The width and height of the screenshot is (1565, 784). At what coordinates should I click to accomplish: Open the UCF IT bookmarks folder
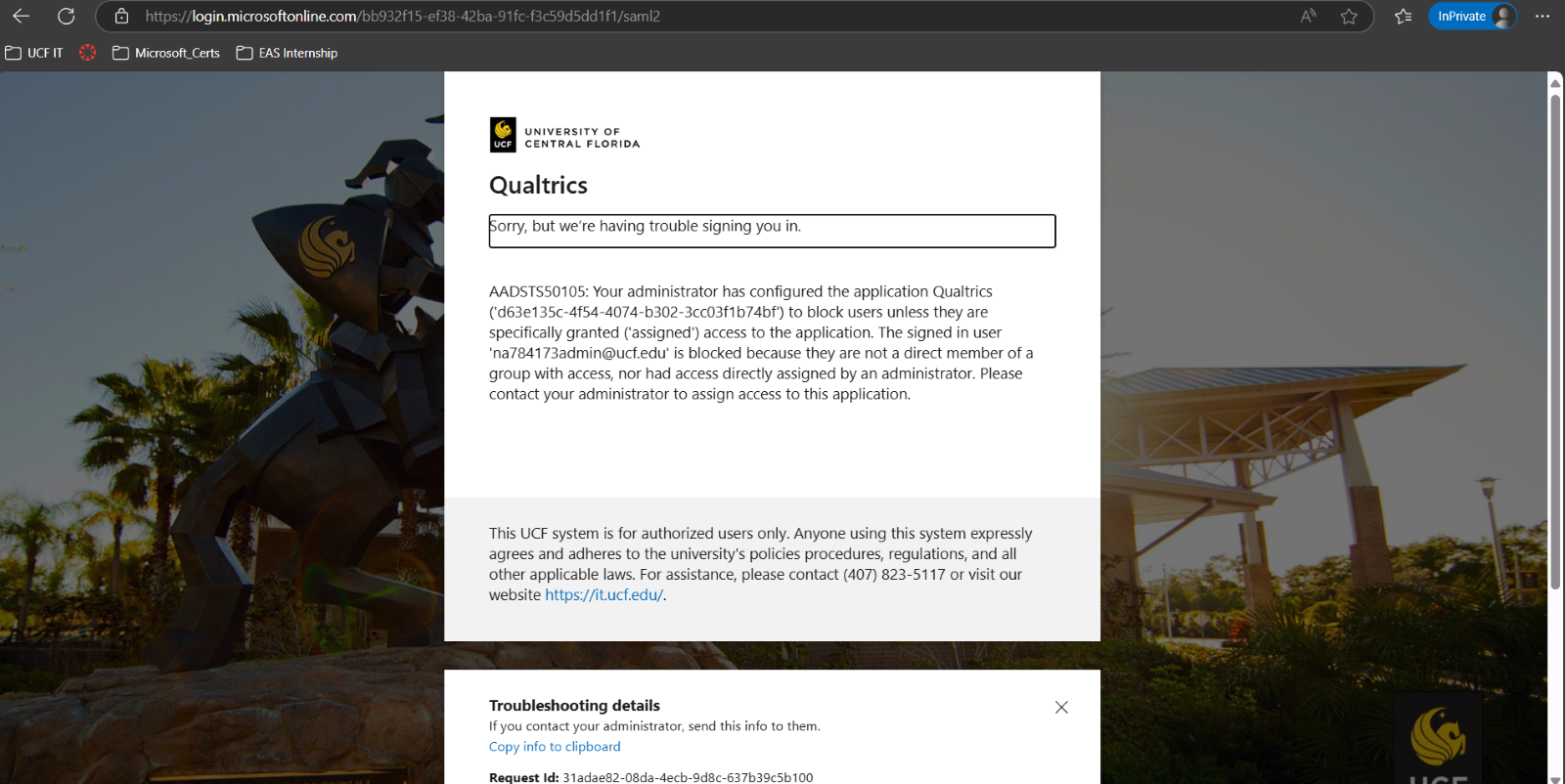34,53
